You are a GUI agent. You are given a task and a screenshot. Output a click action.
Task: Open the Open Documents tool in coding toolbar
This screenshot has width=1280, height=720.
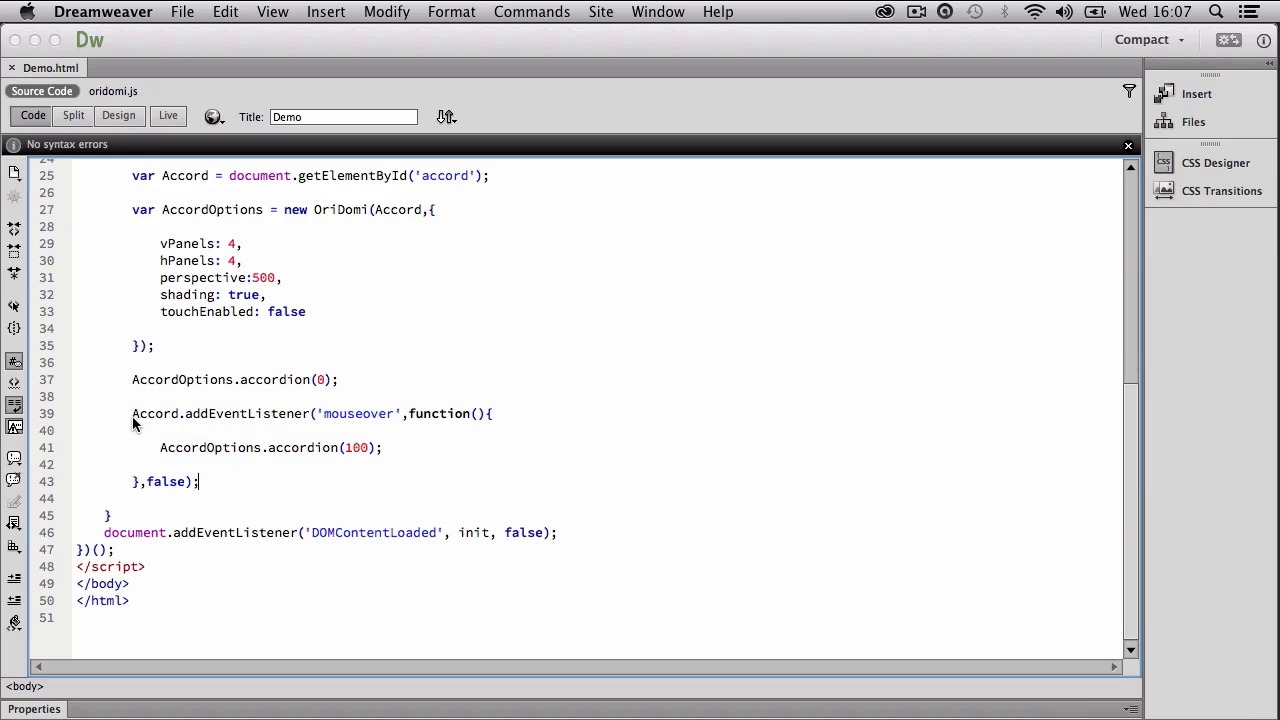14,174
